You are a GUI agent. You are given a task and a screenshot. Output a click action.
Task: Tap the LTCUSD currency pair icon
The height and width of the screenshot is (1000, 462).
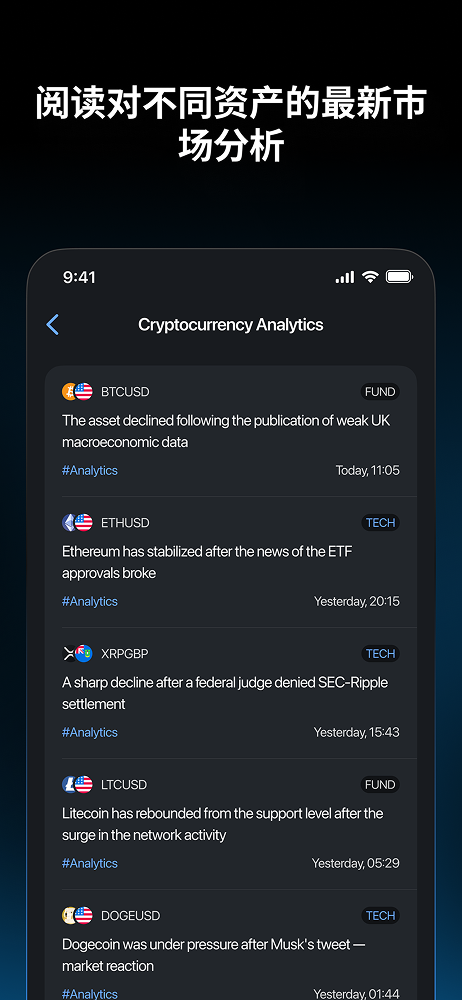point(77,784)
